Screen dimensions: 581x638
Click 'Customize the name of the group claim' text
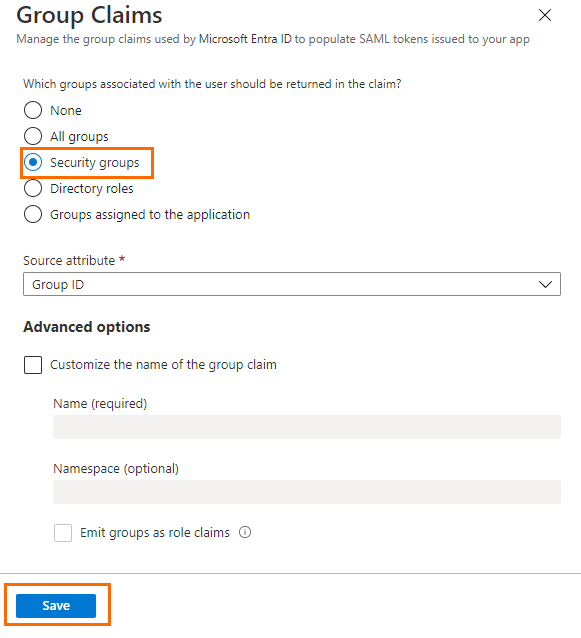coord(163,365)
